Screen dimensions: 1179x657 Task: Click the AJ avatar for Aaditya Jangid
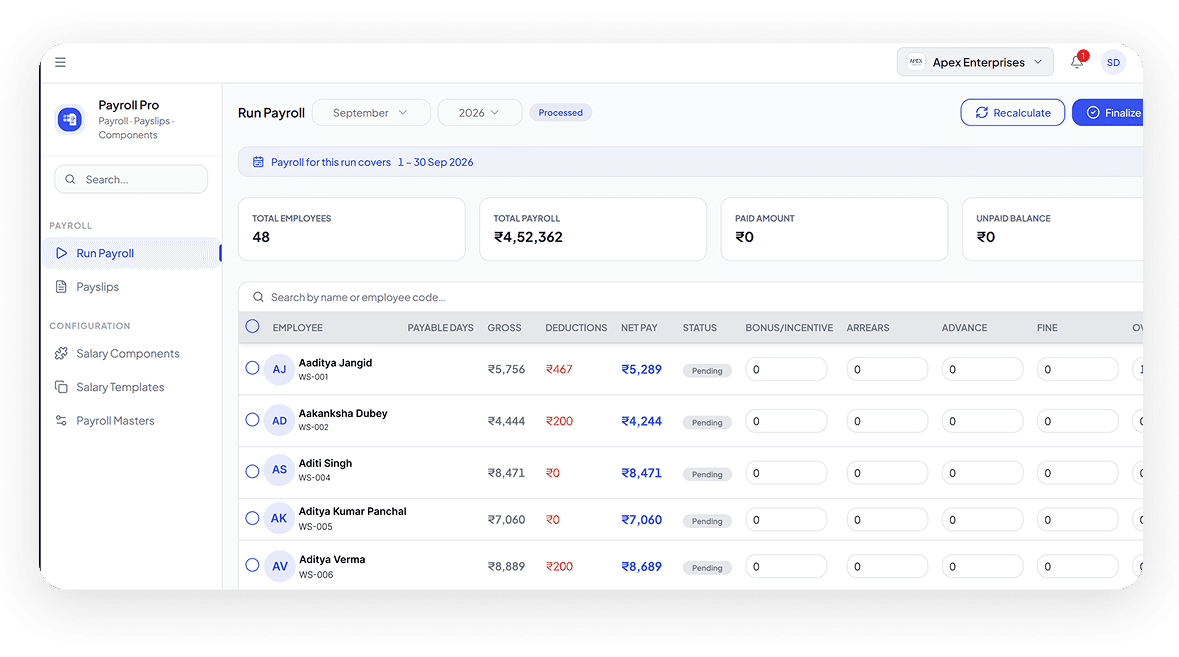pyautogui.click(x=279, y=369)
